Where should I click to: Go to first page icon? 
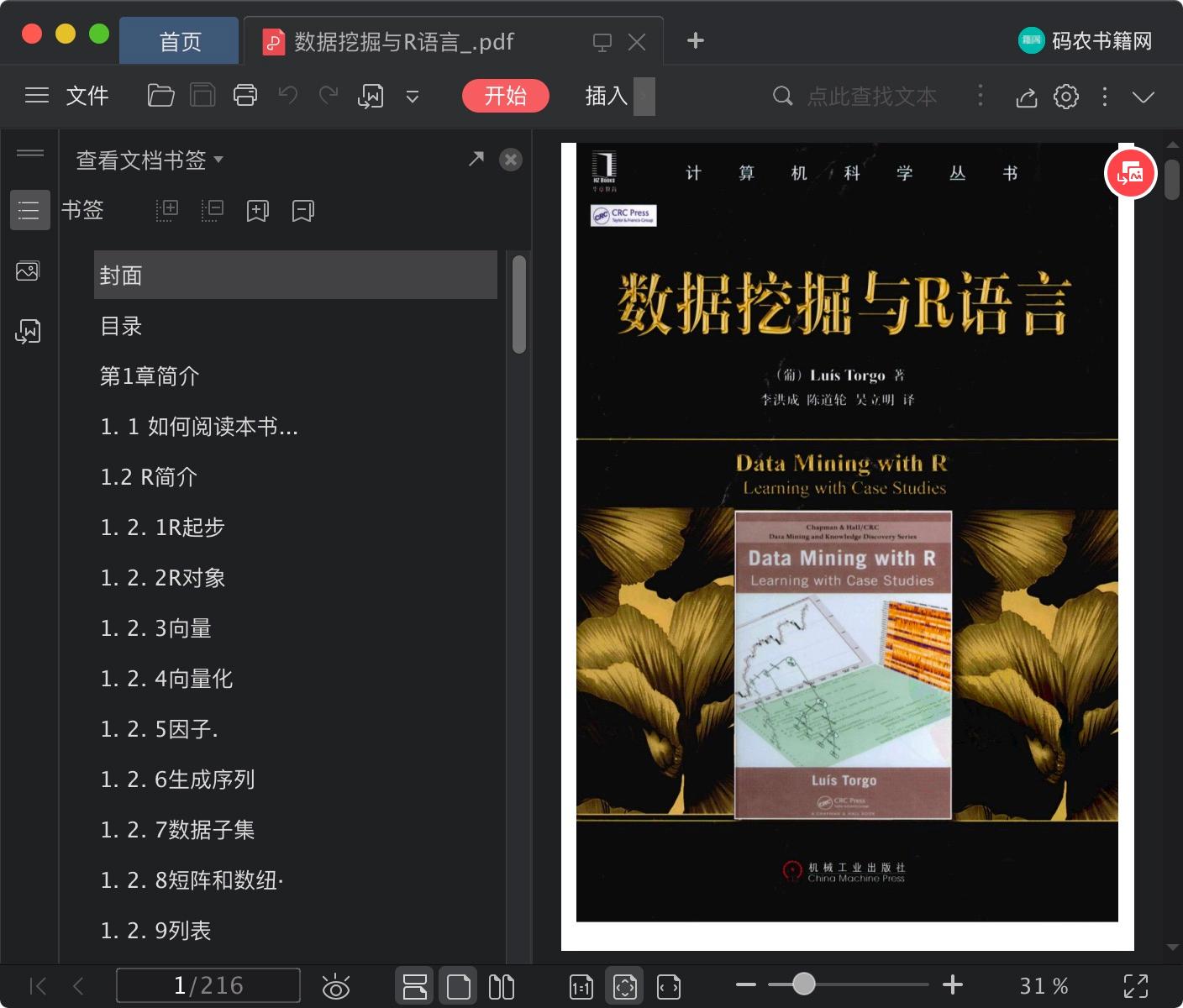point(38,986)
